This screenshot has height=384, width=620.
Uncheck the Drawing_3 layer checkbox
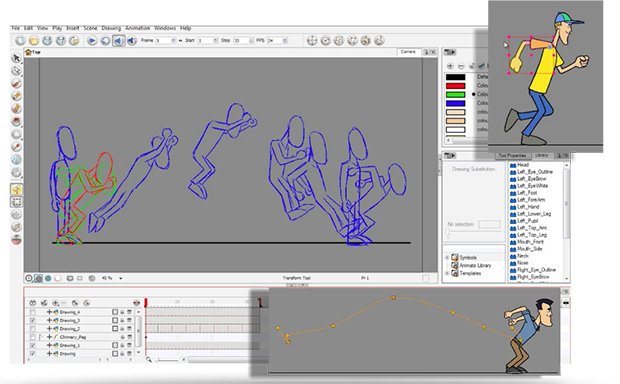(x=32, y=320)
